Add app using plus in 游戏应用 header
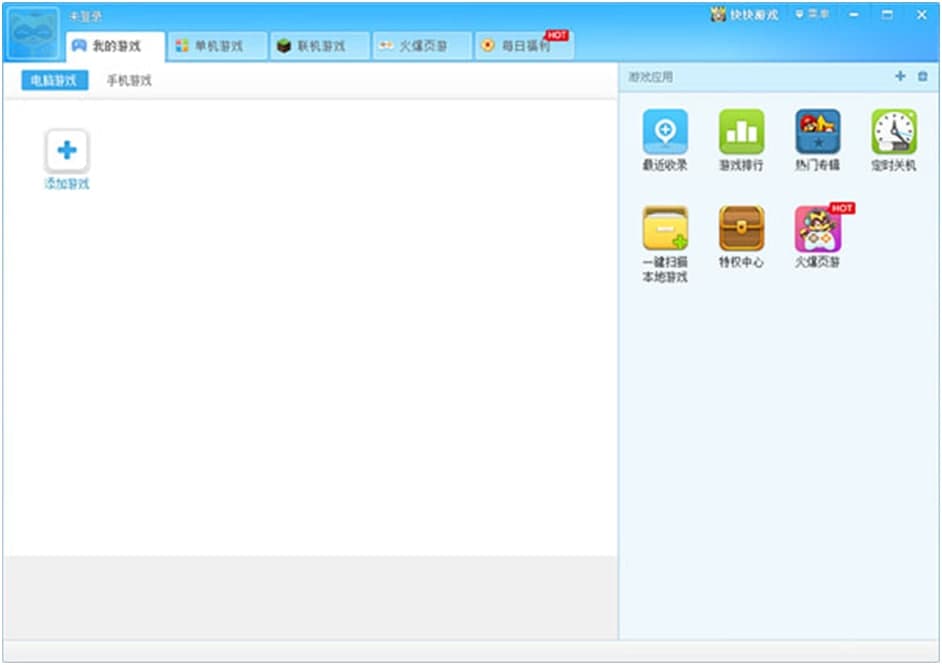This screenshot has height=665, width=942. 900,76
